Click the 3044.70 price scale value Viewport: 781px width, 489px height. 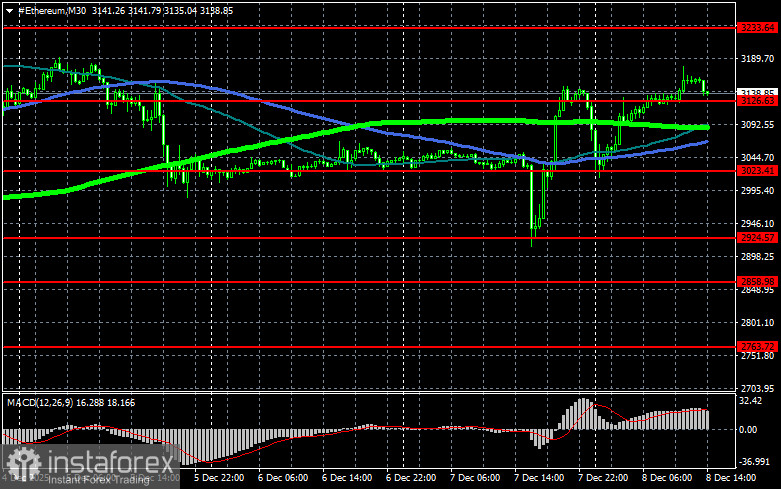757,157
